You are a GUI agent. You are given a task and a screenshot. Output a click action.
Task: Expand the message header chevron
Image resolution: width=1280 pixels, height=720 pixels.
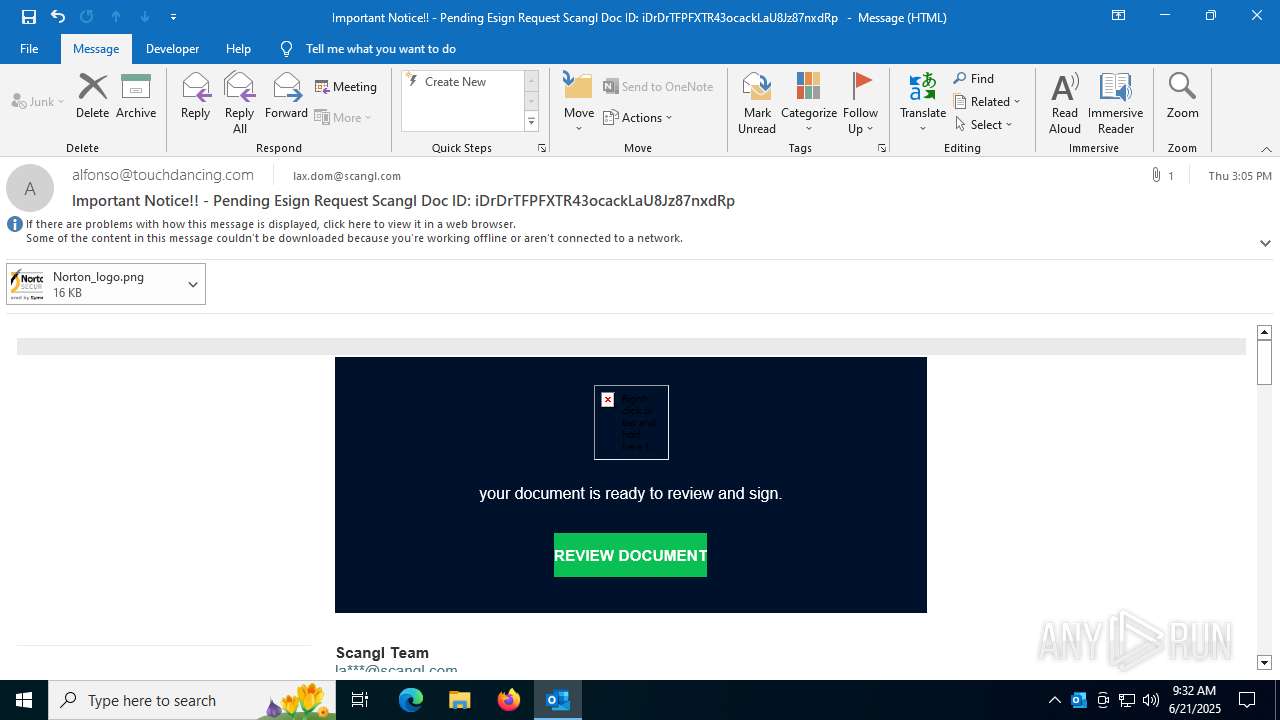[1265, 243]
